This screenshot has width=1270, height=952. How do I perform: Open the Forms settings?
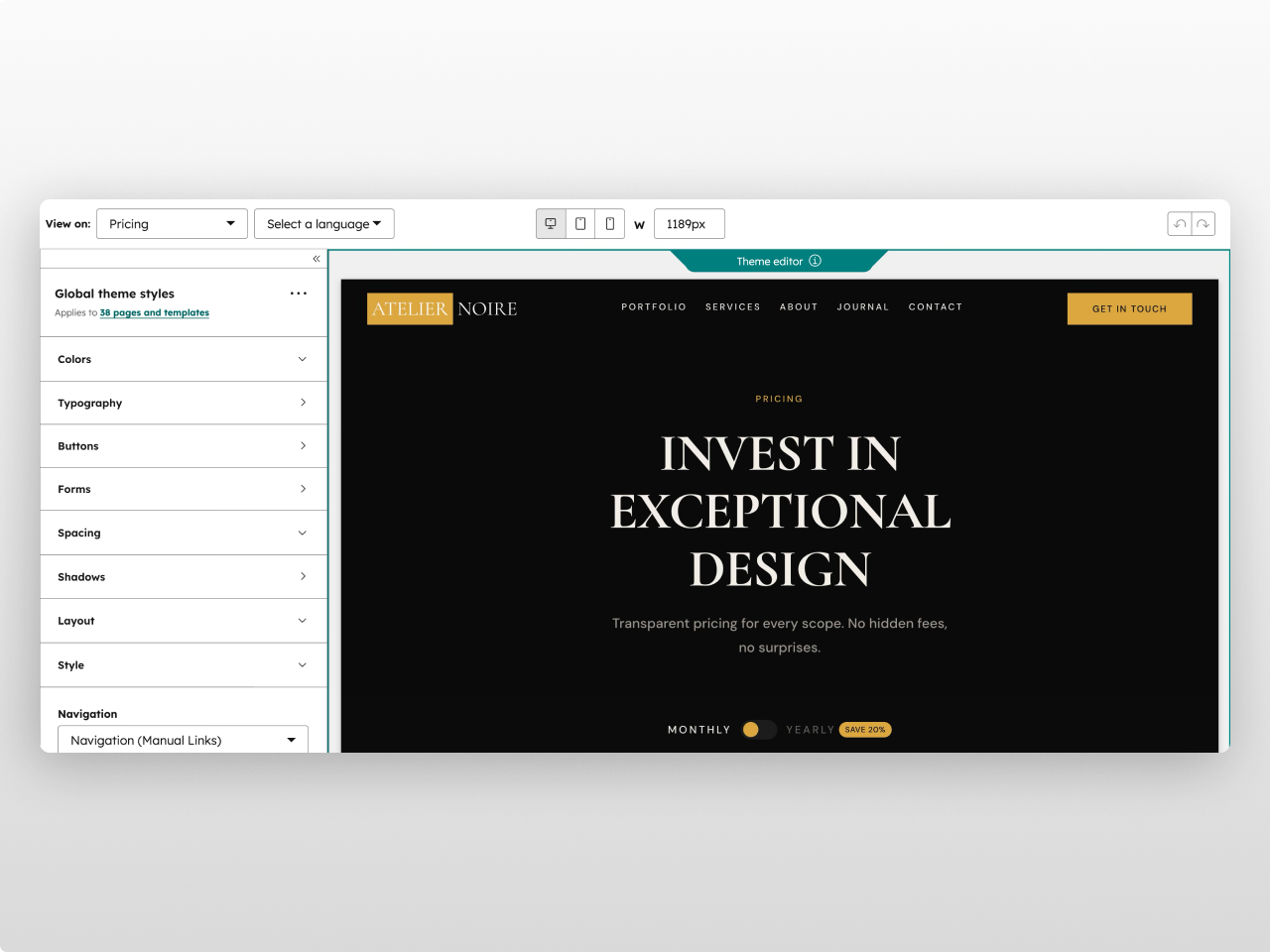[184, 489]
